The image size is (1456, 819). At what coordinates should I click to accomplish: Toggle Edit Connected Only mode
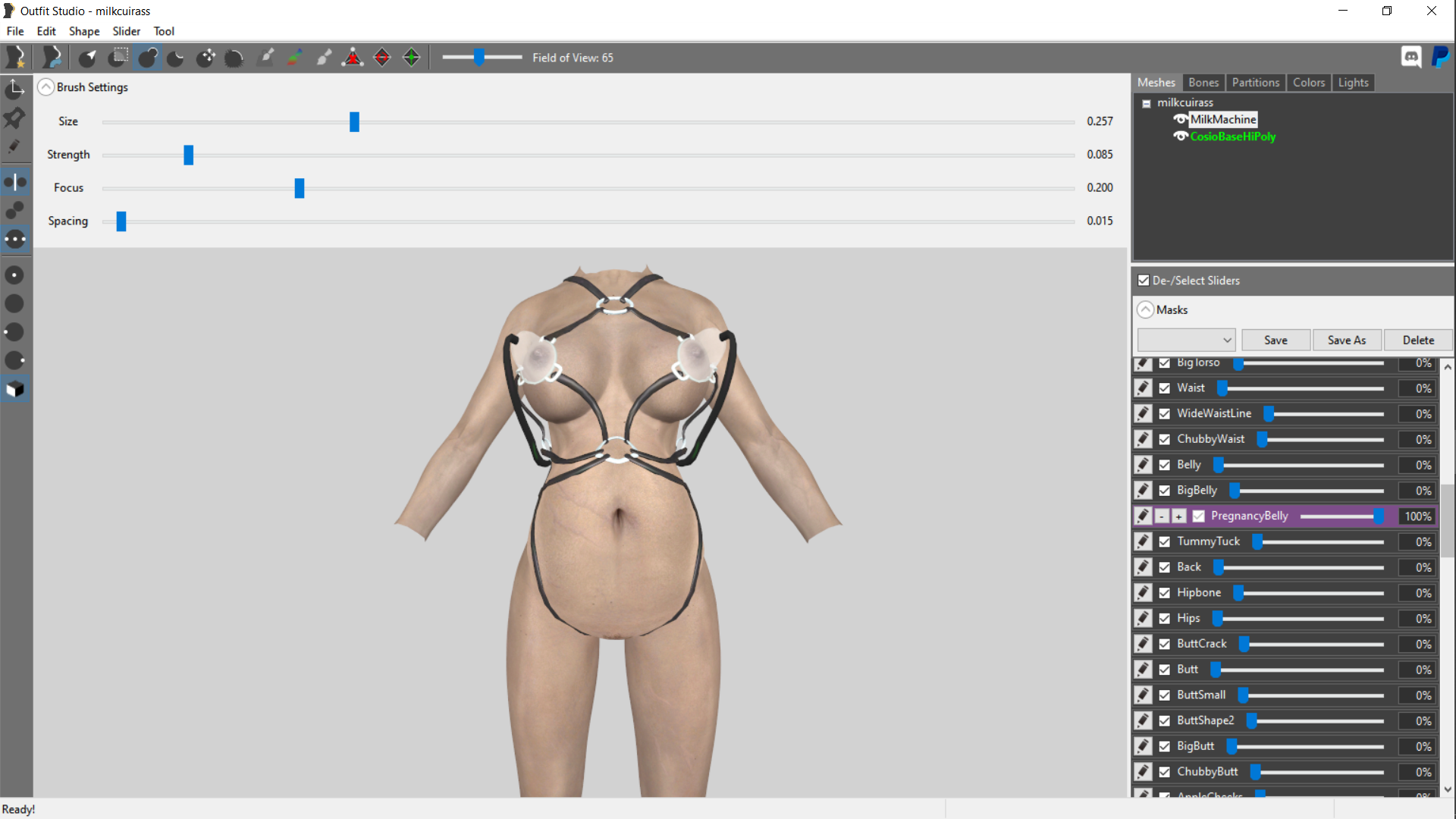(x=15, y=210)
